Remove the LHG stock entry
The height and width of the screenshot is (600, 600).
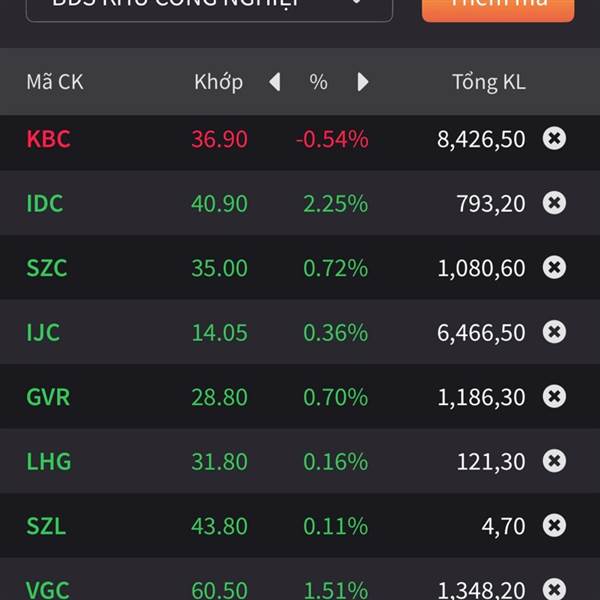pyautogui.click(x=554, y=461)
